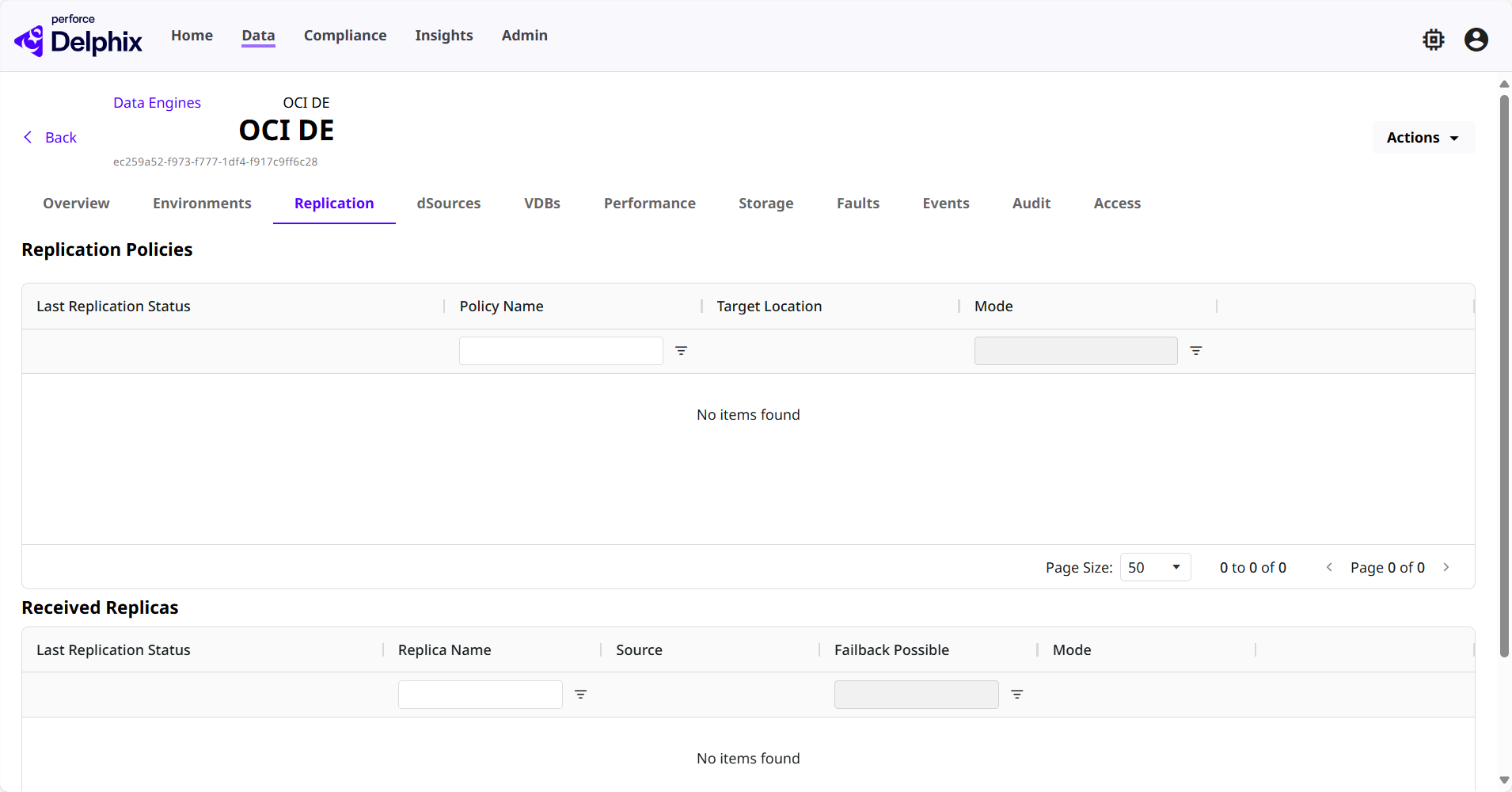Image resolution: width=1512 pixels, height=792 pixels.
Task: Focus the Policy Name filter field
Action: tap(561, 351)
